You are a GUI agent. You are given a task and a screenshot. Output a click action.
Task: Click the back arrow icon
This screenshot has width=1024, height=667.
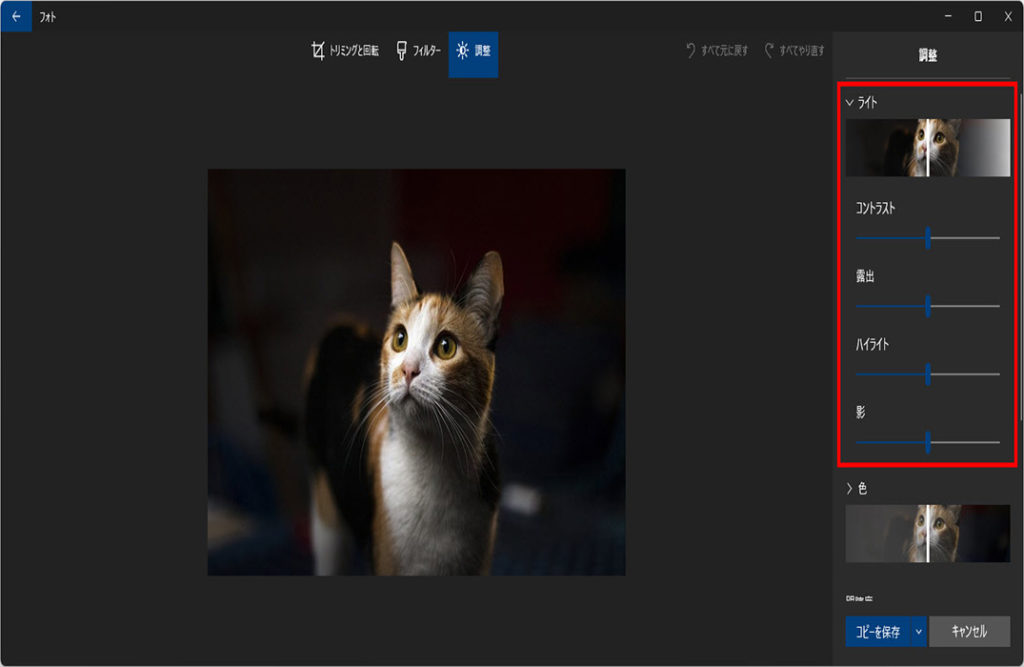click(15, 16)
